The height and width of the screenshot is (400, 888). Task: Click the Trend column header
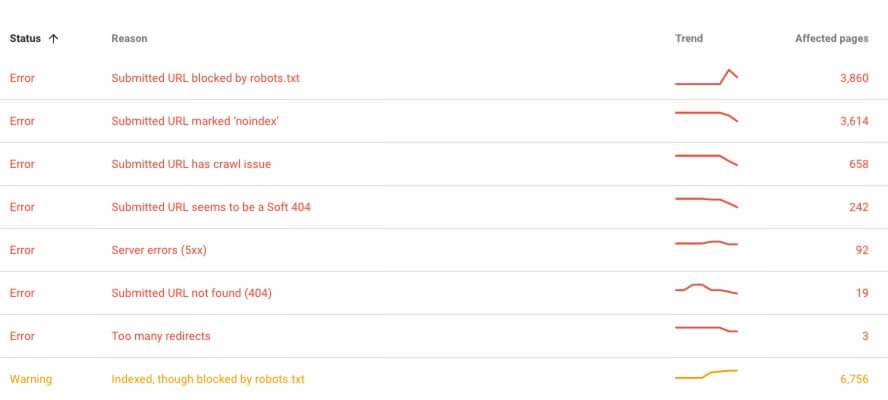click(x=689, y=39)
